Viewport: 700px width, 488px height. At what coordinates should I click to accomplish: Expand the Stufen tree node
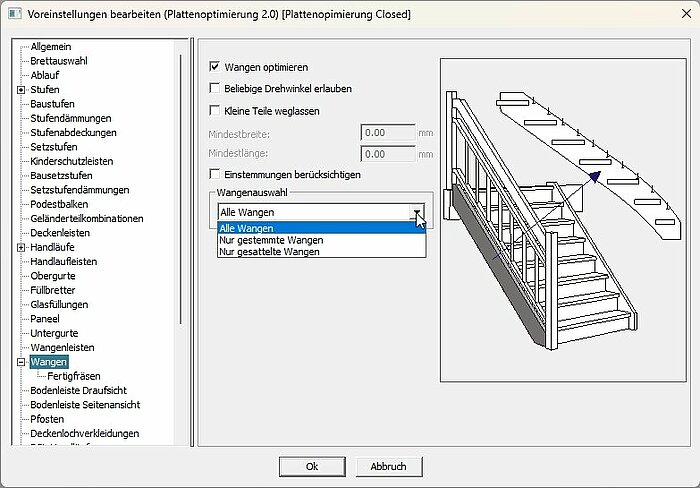coord(21,90)
